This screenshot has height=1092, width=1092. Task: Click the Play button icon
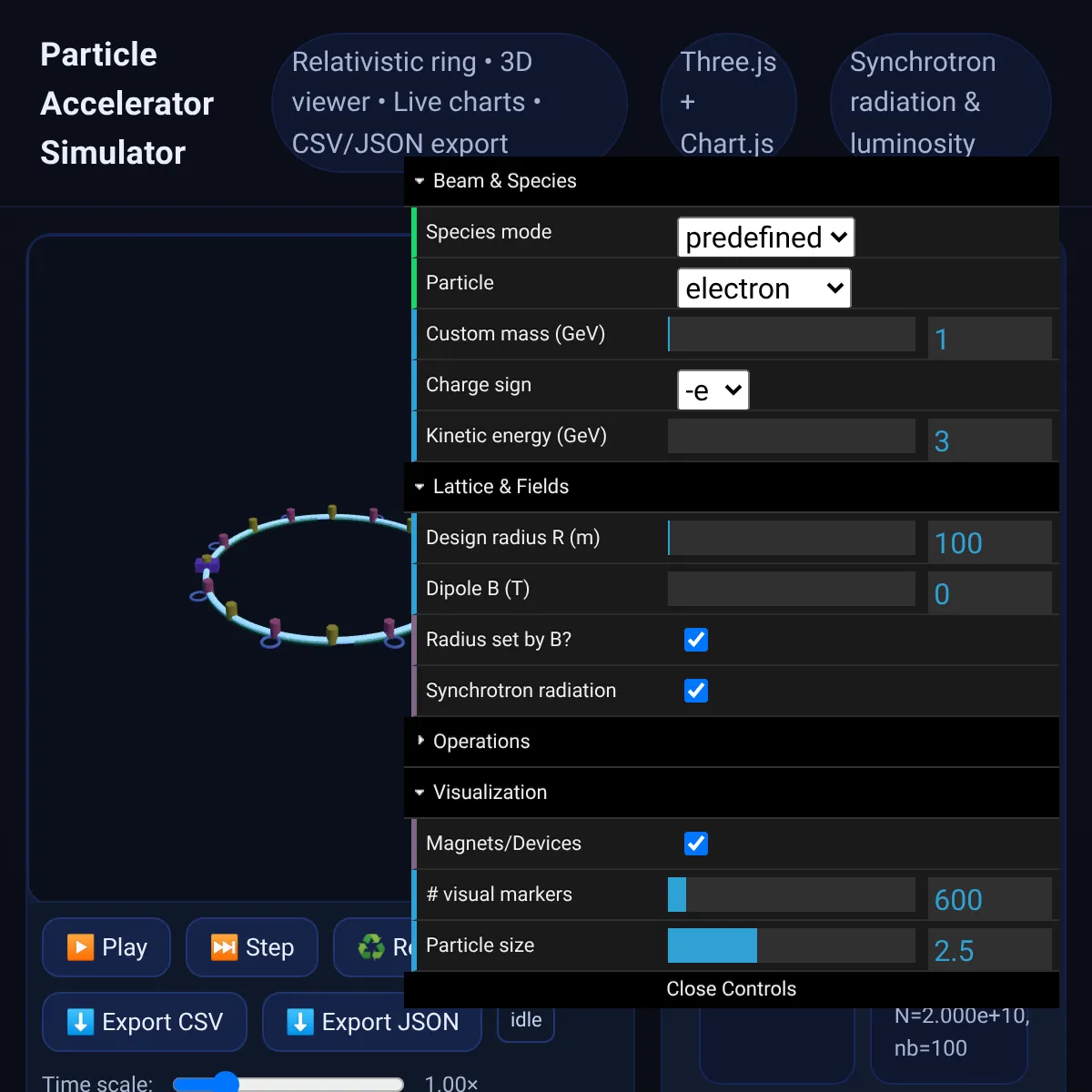pyautogui.click(x=80, y=947)
